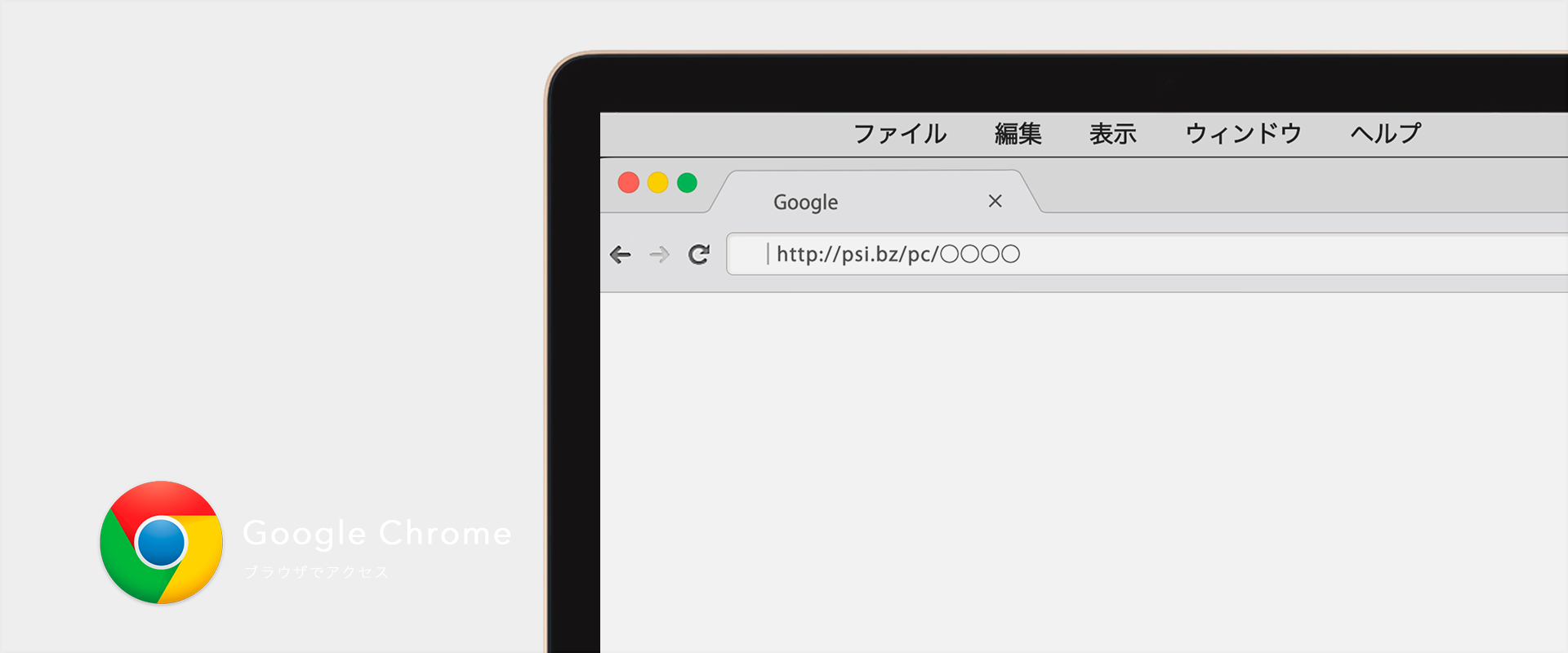The width and height of the screenshot is (1568, 653).
Task: Close the Google tab
Action: click(995, 201)
